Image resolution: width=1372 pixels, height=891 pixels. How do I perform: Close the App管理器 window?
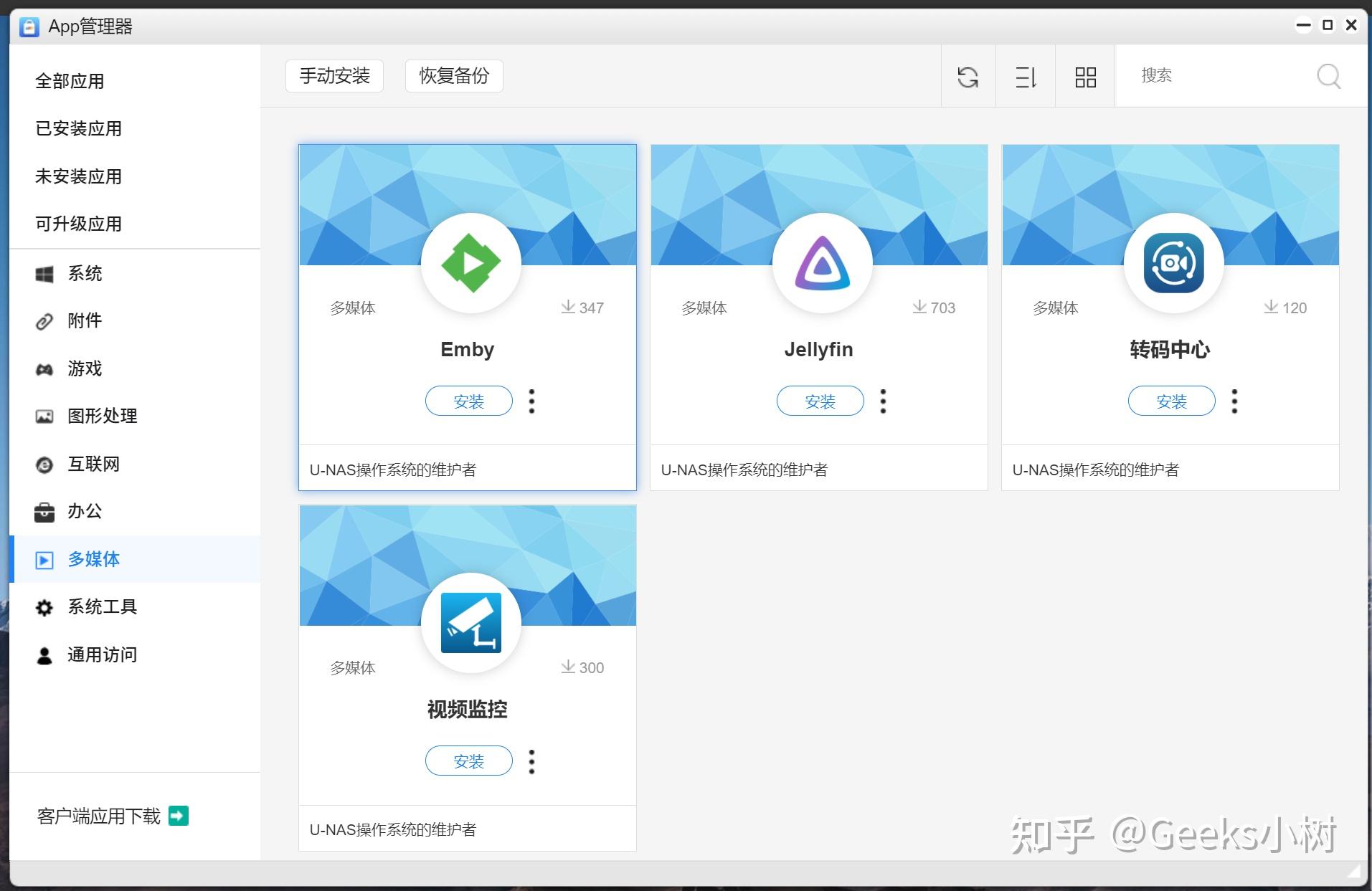click(1351, 26)
